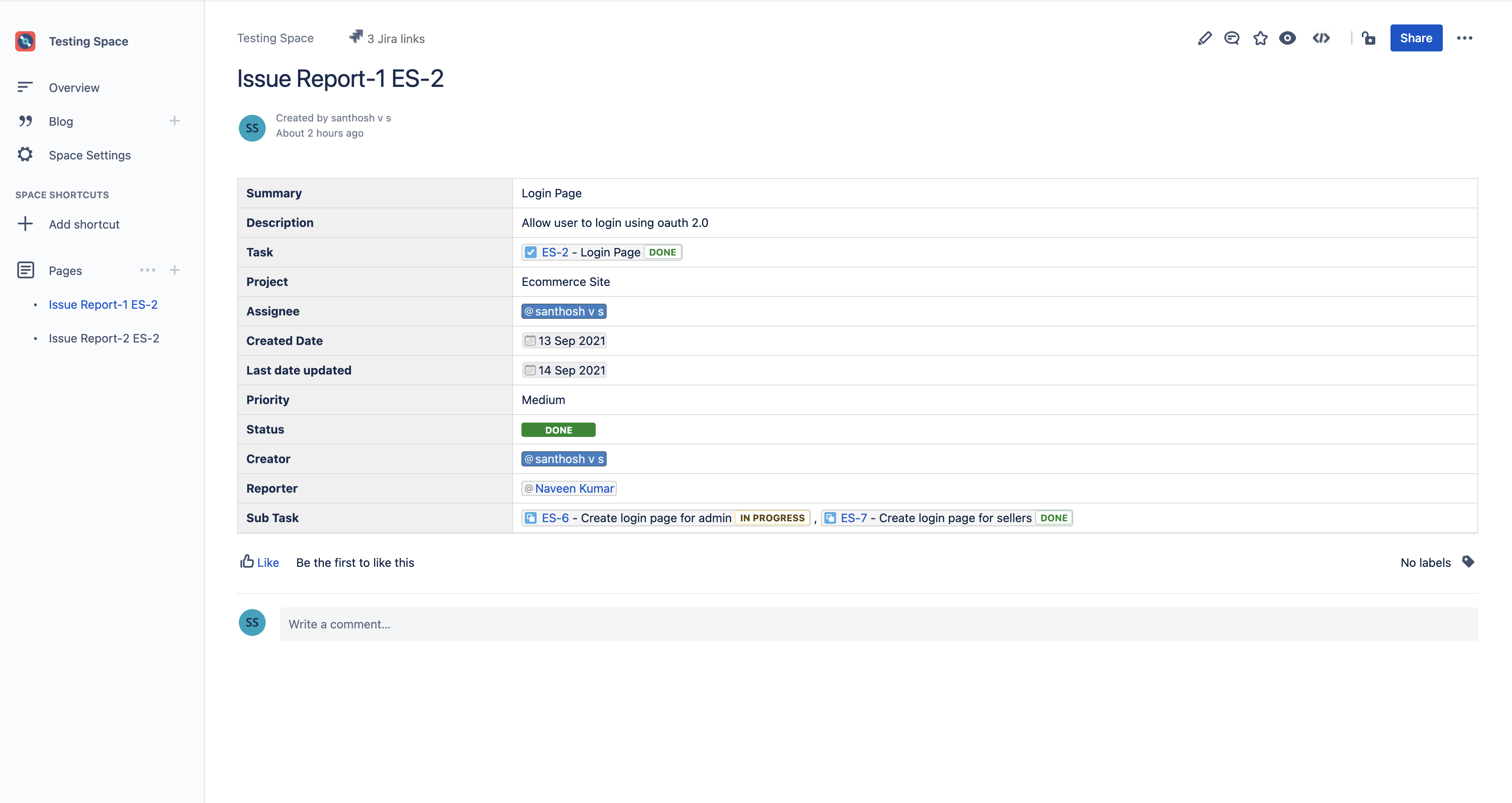1512x803 pixels.
Task: Click the blue Share button
Action: tap(1416, 38)
